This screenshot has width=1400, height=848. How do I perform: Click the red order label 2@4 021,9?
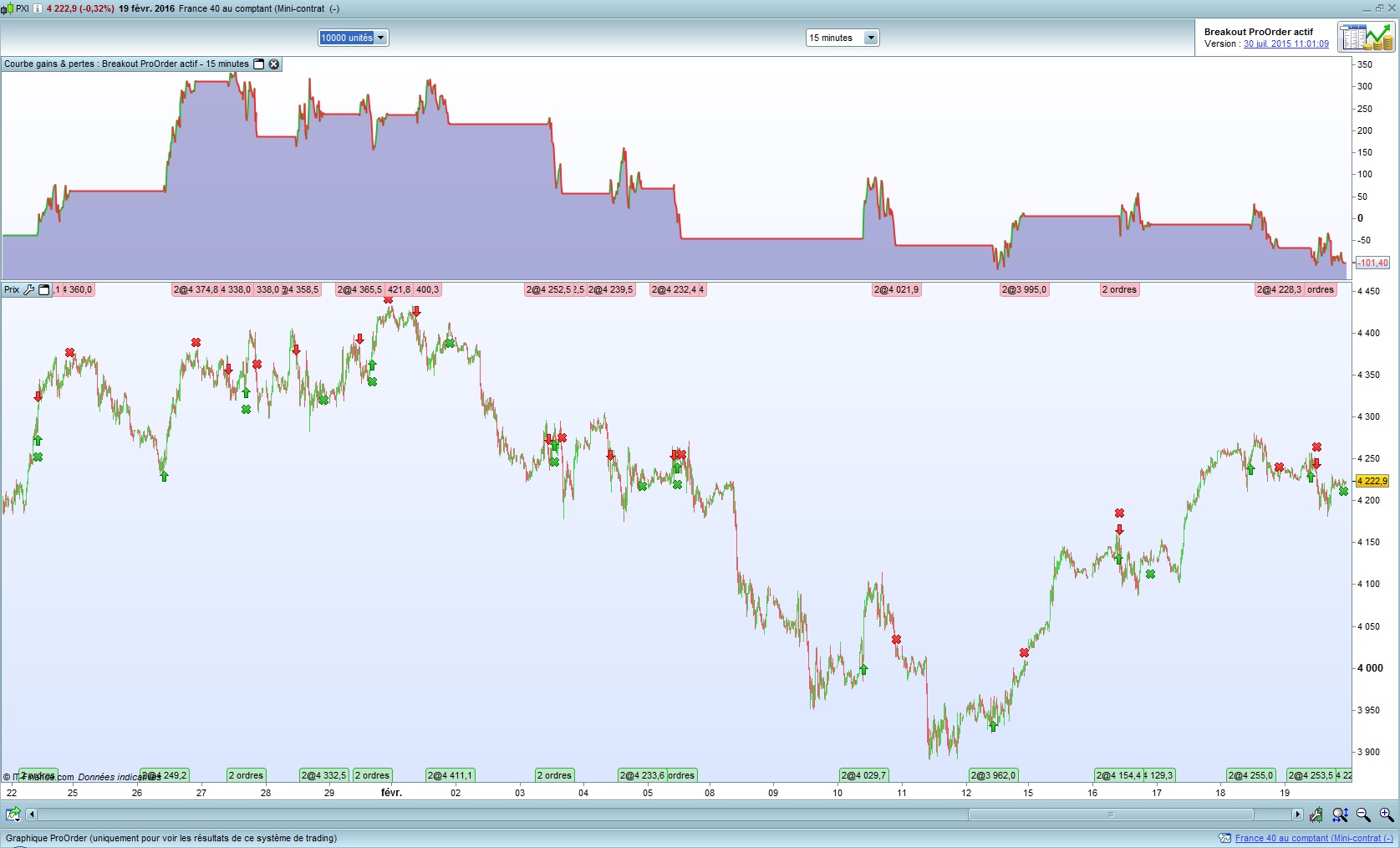coord(896,289)
